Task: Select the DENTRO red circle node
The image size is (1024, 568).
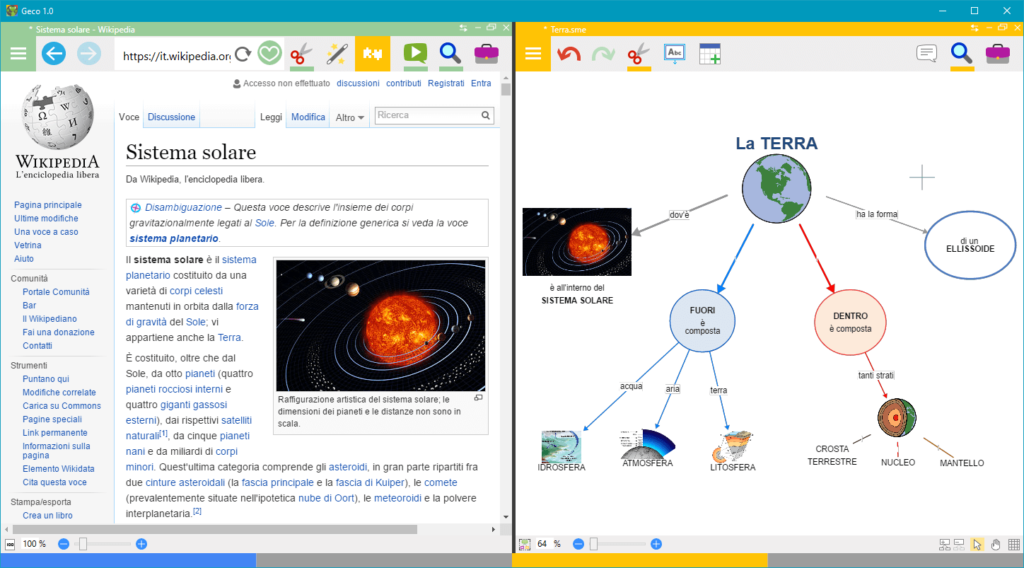Action: (850, 322)
